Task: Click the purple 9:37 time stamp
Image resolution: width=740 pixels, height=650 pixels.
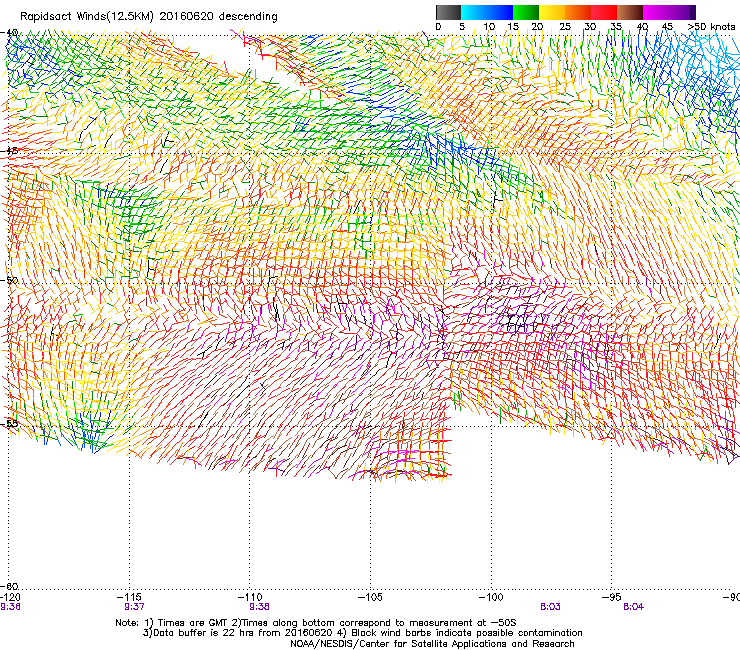Action: 135,607
